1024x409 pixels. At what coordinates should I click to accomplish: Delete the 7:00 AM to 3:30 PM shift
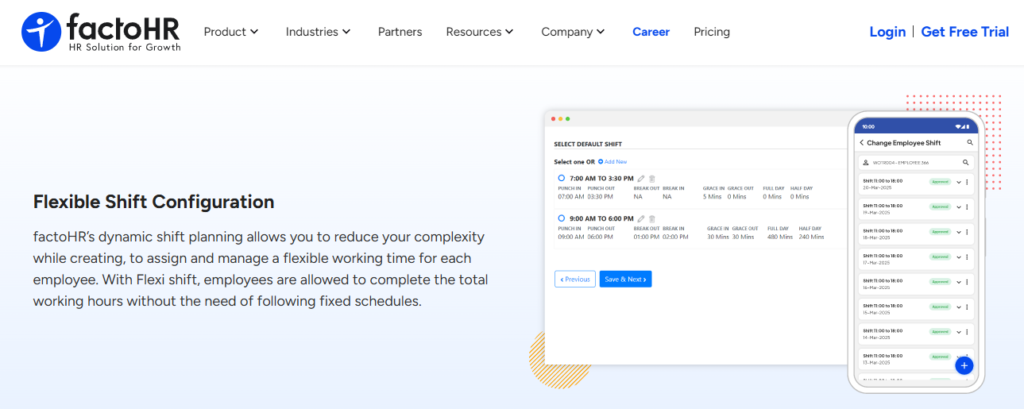coord(652,178)
